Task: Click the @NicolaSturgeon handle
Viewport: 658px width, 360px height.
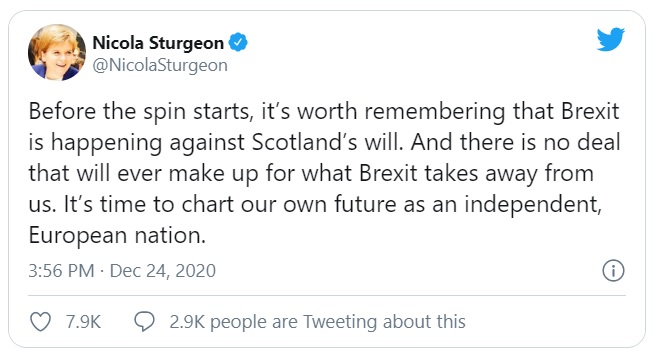Action: click(160, 65)
